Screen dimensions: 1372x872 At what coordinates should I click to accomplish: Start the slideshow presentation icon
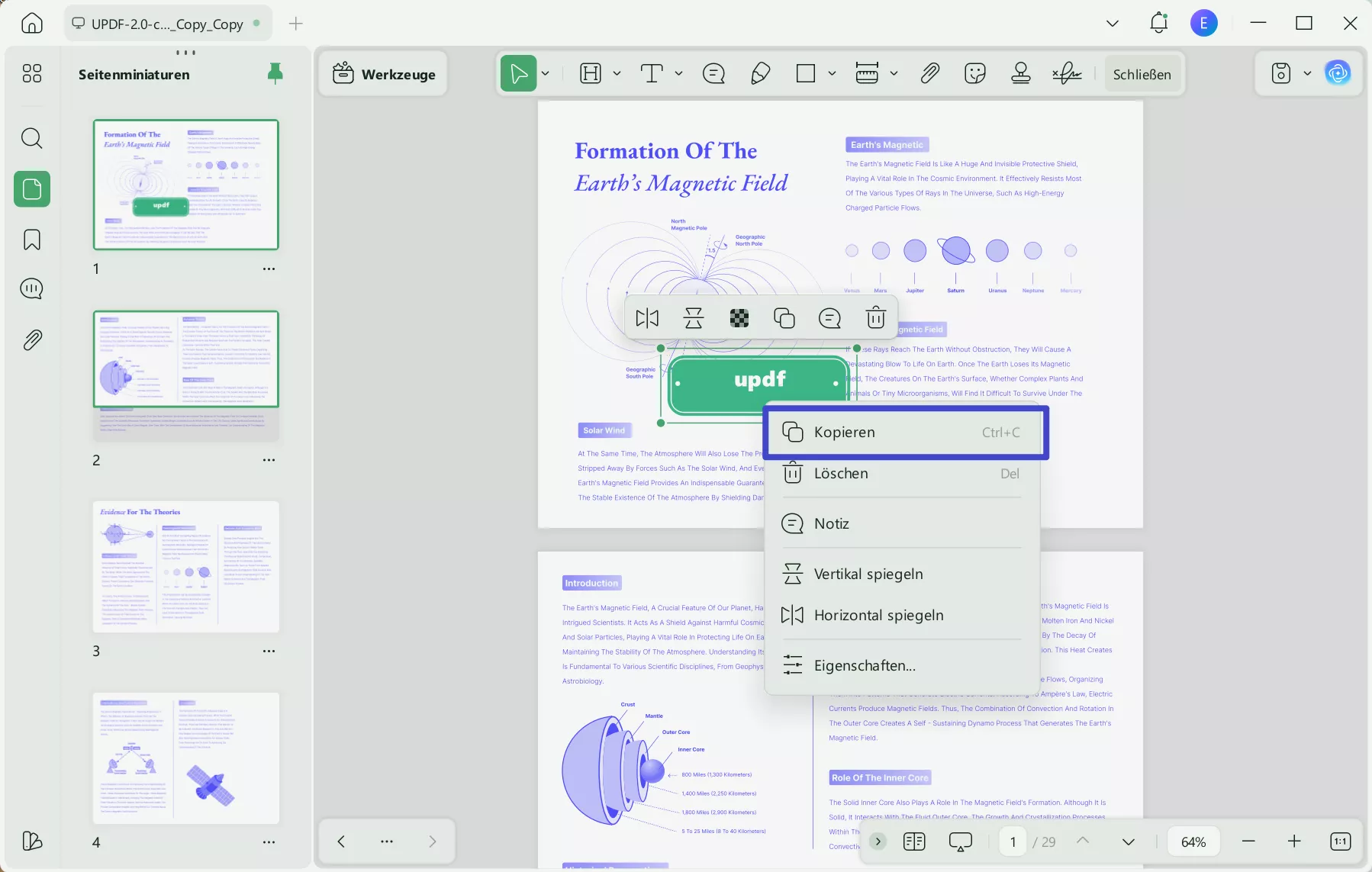(x=961, y=841)
